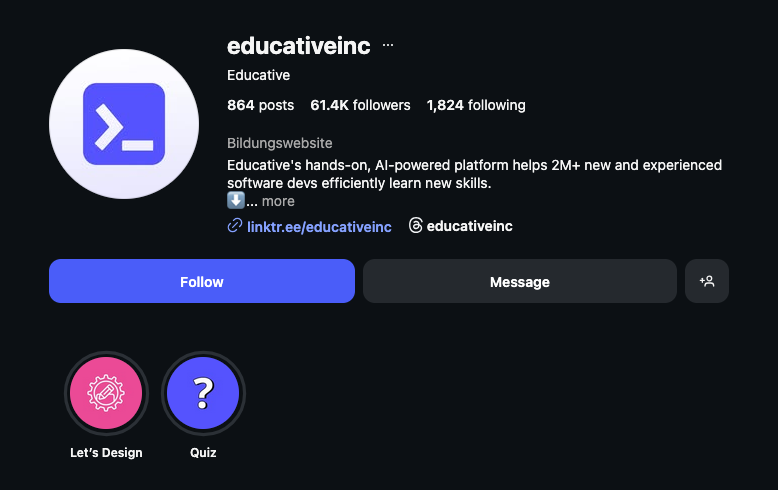Click the down-arrow emoji in the bio
Viewport: 778px width, 490px height.
click(236, 200)
